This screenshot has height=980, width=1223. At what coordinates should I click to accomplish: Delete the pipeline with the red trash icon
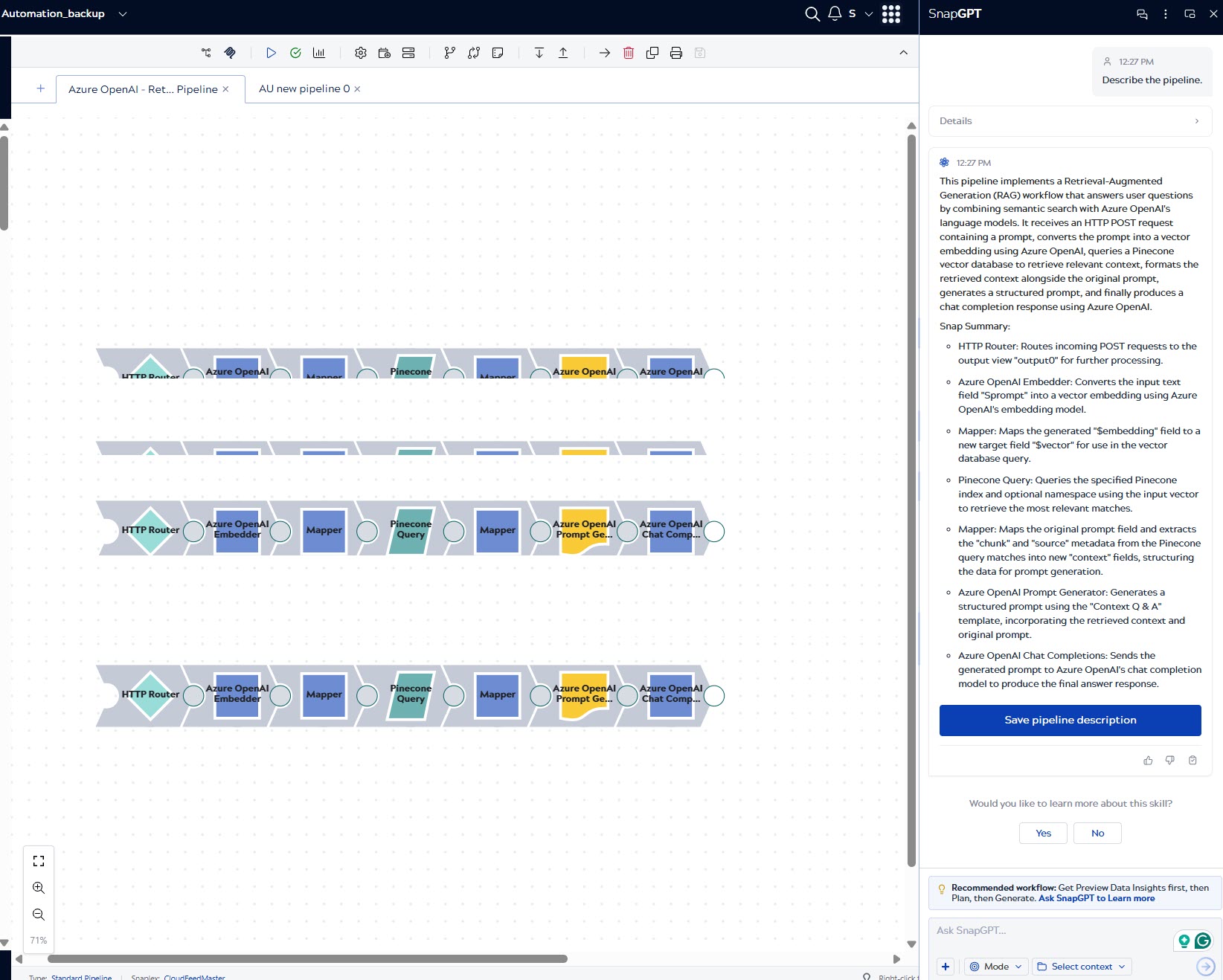click(629, 53)
